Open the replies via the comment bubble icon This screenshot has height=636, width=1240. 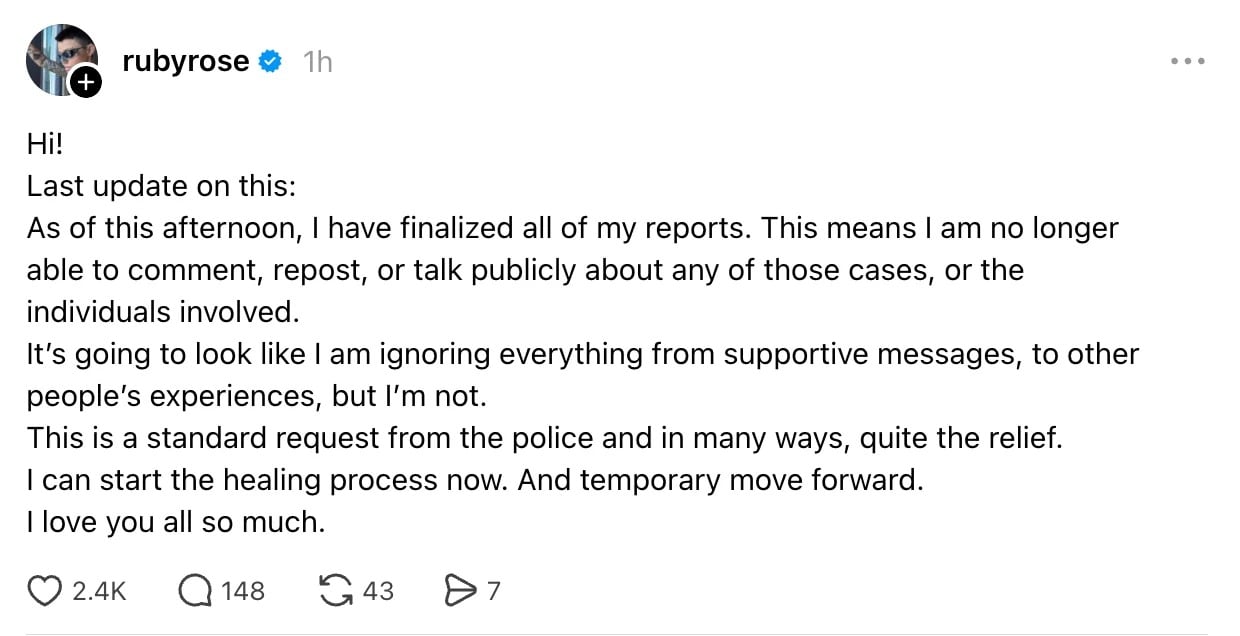[x=193, y=590]
